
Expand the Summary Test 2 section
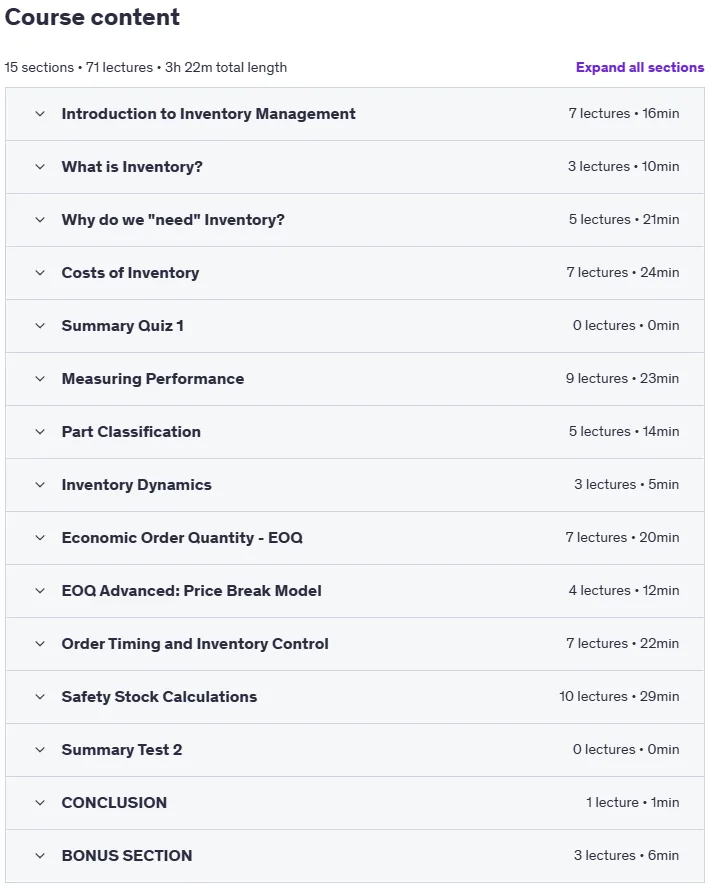354,750
